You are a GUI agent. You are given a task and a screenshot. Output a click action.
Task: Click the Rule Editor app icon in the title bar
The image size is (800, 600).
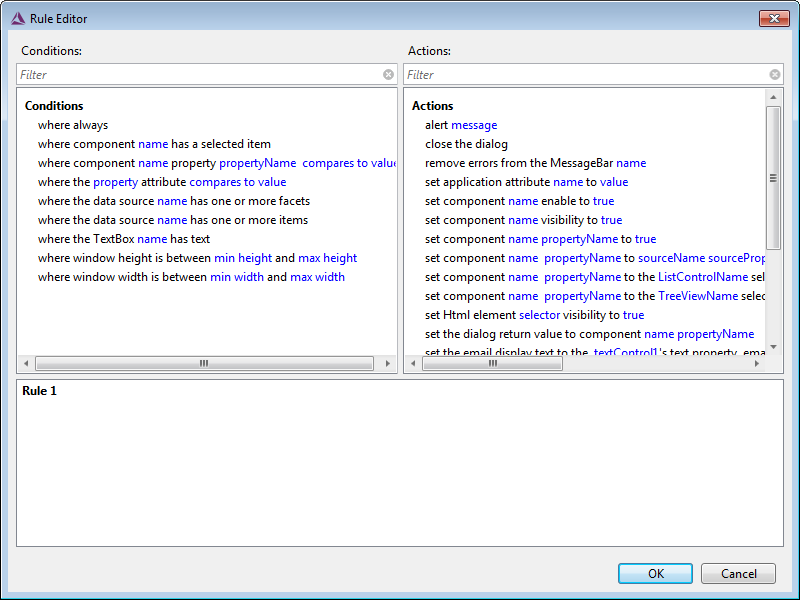18,18
